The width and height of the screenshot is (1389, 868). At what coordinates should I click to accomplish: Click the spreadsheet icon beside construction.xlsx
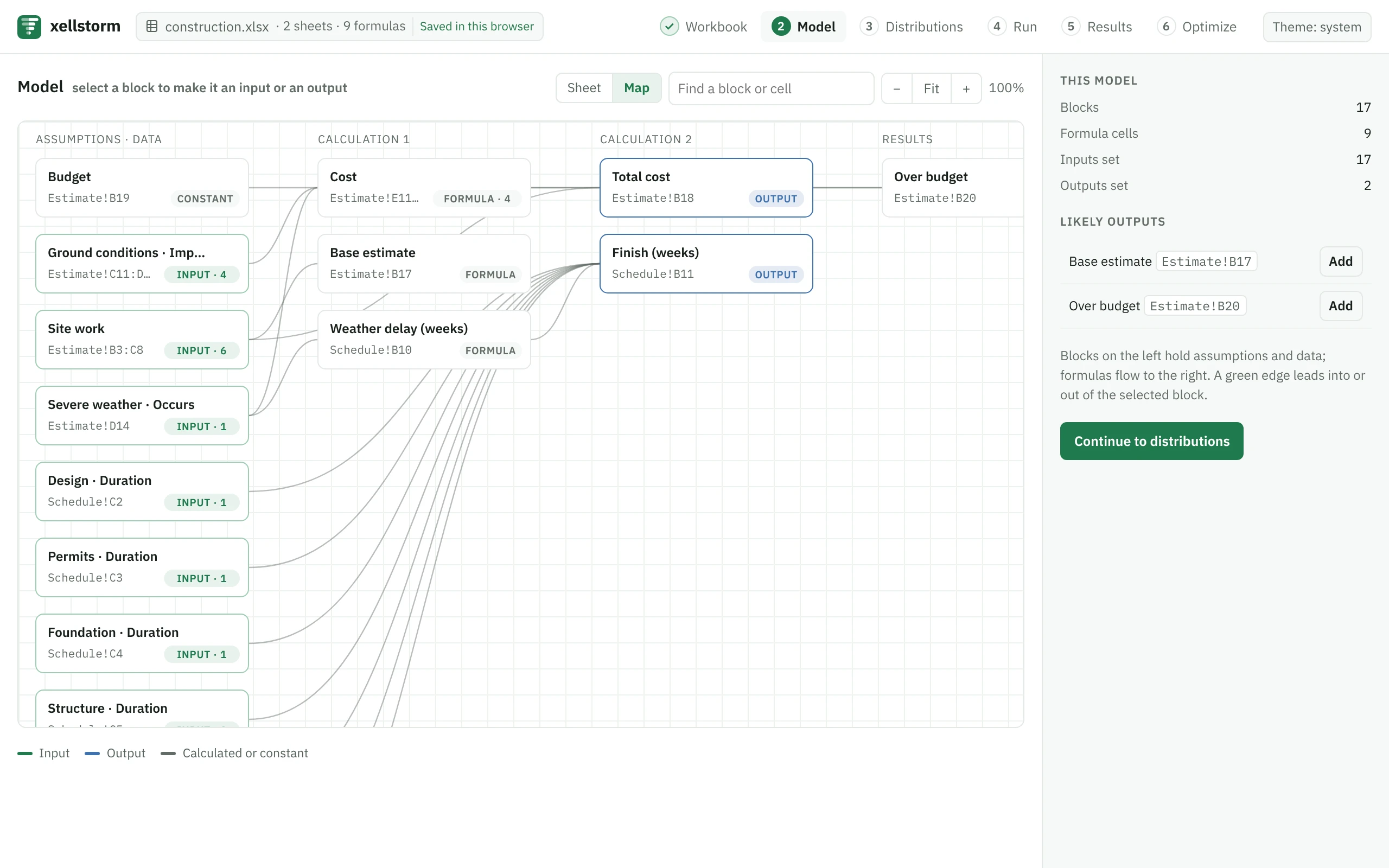[152, 27]
